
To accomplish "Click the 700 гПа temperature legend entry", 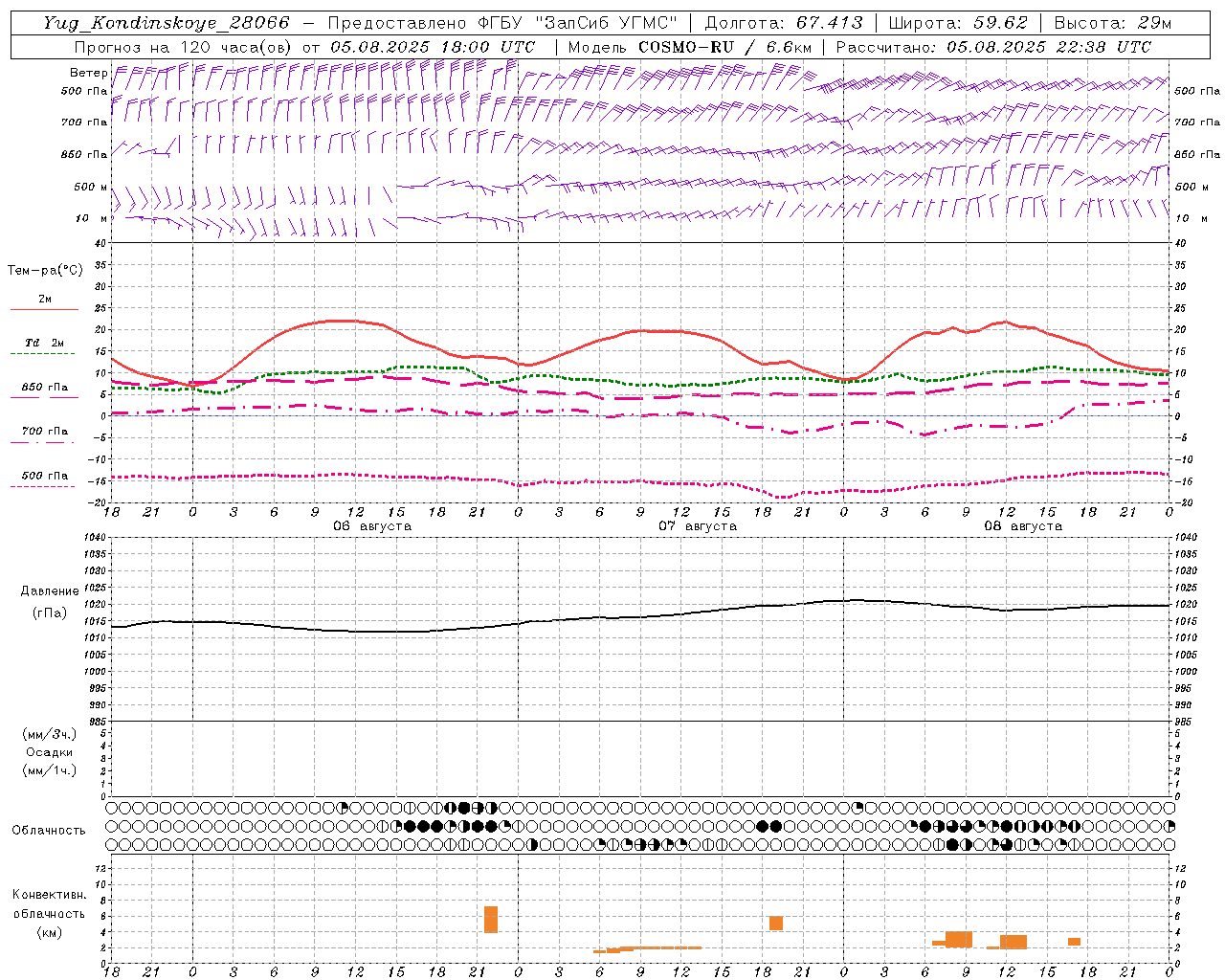I will [x=45, y=431].
